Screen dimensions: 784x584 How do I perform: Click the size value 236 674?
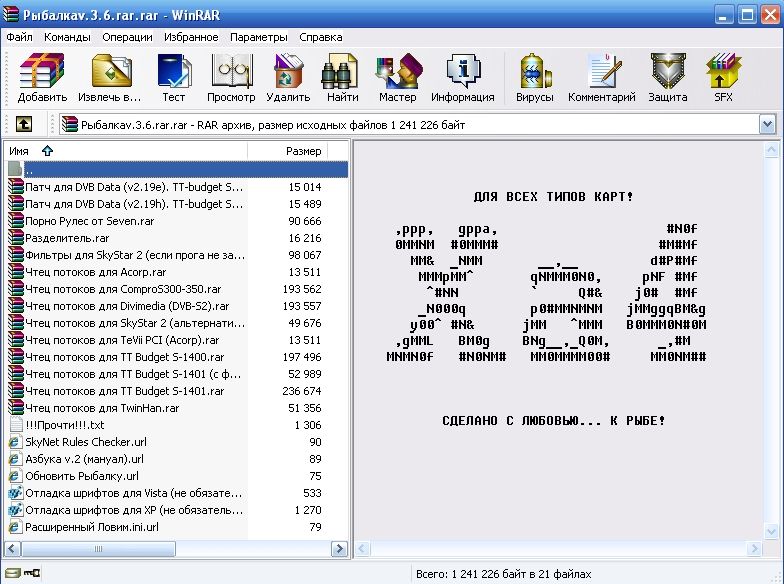302,390
